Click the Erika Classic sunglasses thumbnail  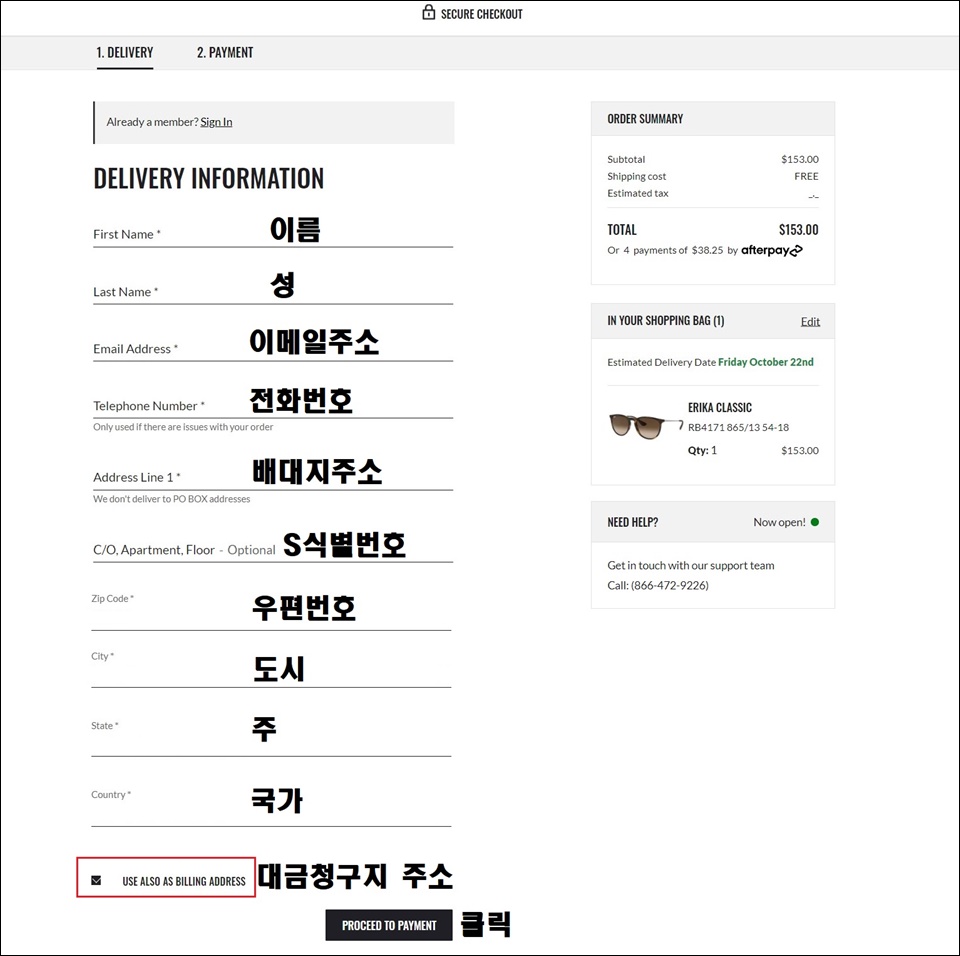(x=645, y=426)
